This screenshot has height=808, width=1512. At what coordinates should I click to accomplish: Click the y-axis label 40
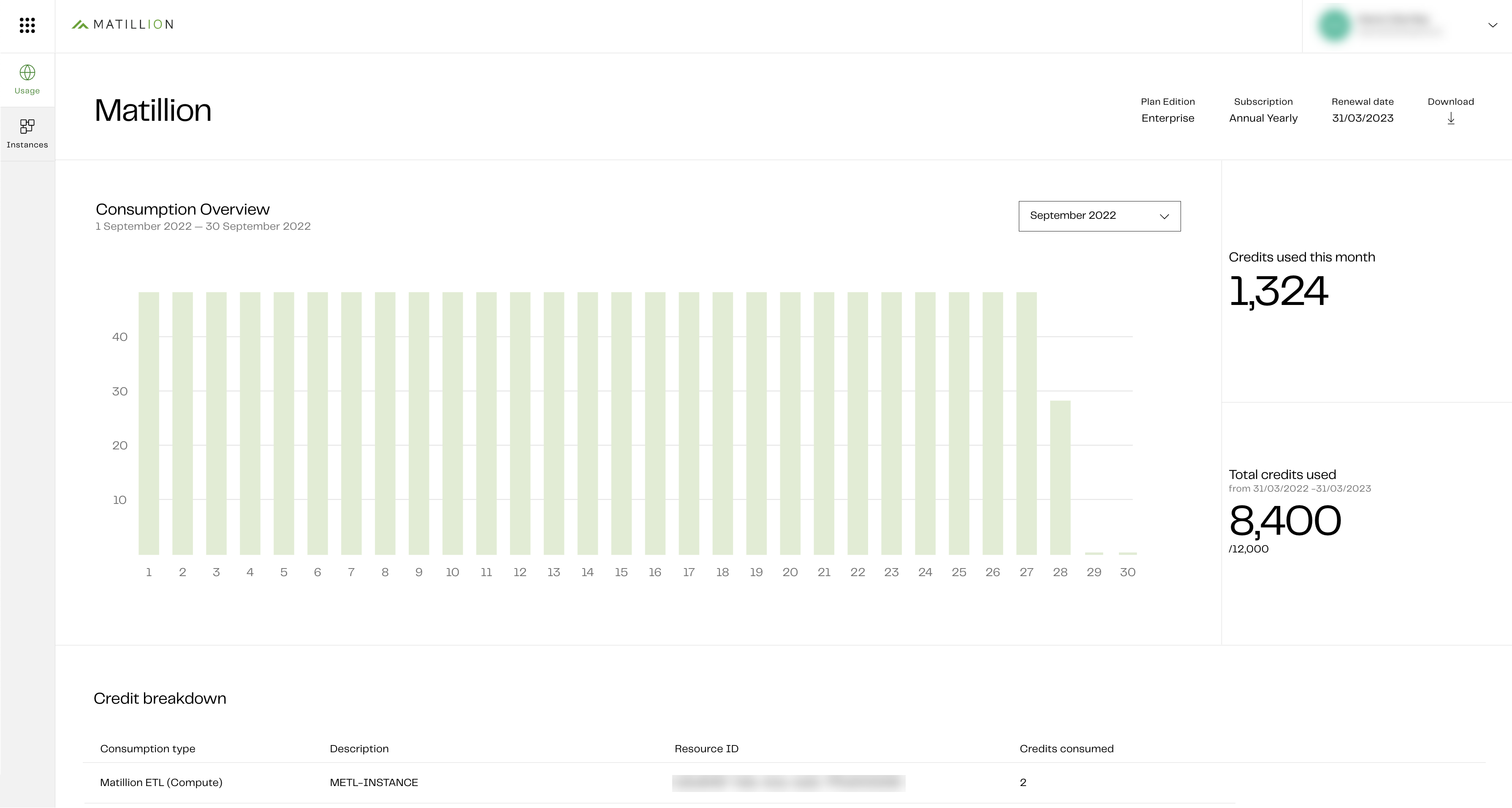pyautogui.click(x=120, y=337)
